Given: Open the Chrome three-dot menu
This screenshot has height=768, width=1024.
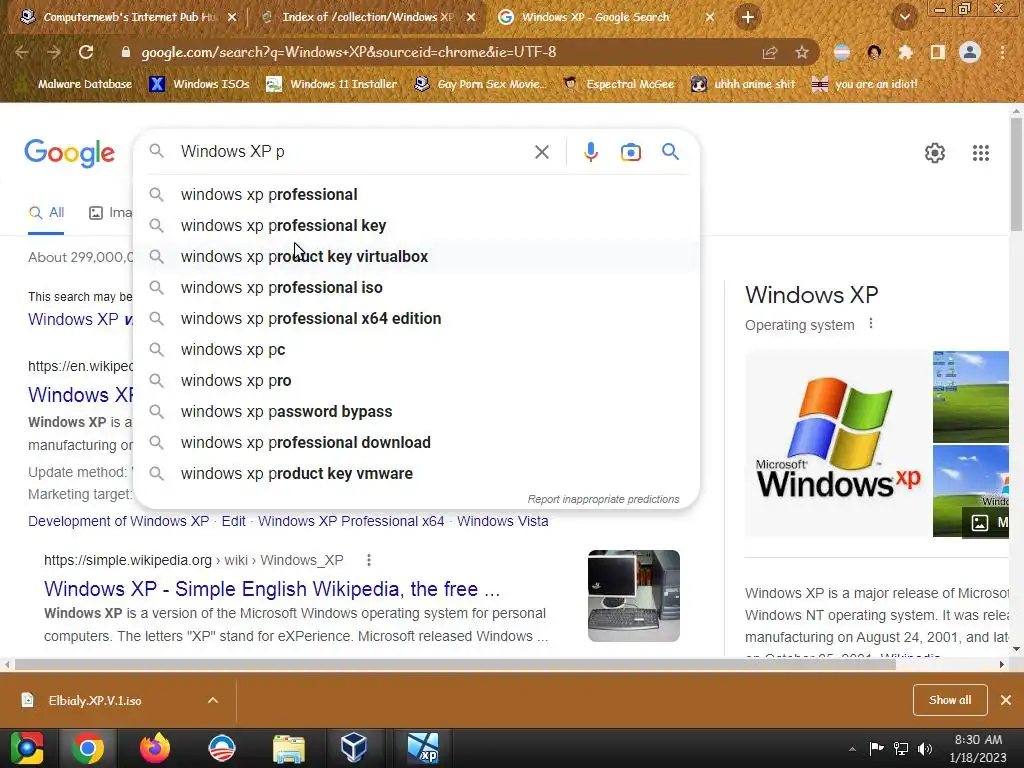Looking at the screenshot, I should point(1002,52).
